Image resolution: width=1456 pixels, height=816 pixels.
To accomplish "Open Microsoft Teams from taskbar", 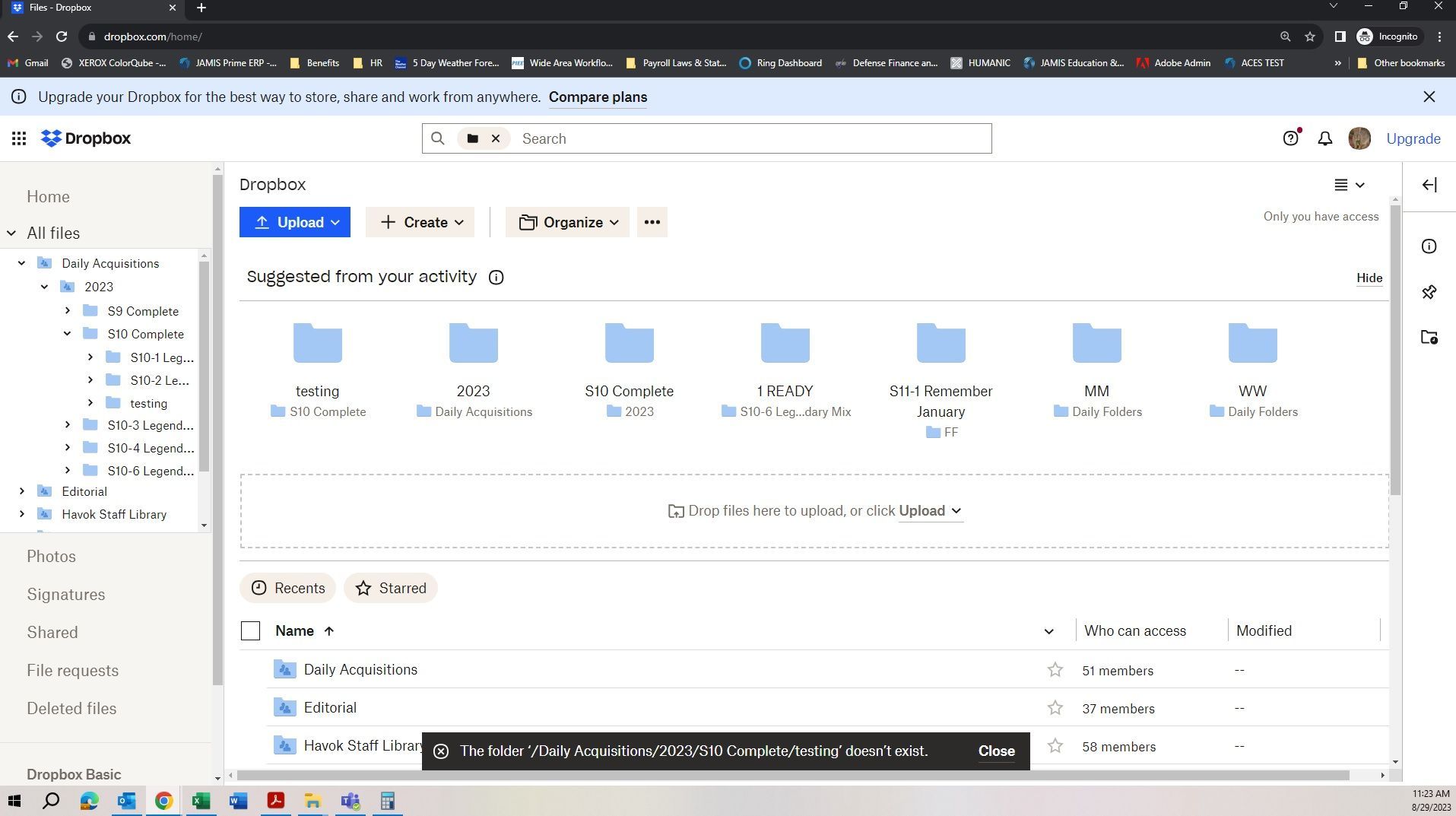I will 350,801.
